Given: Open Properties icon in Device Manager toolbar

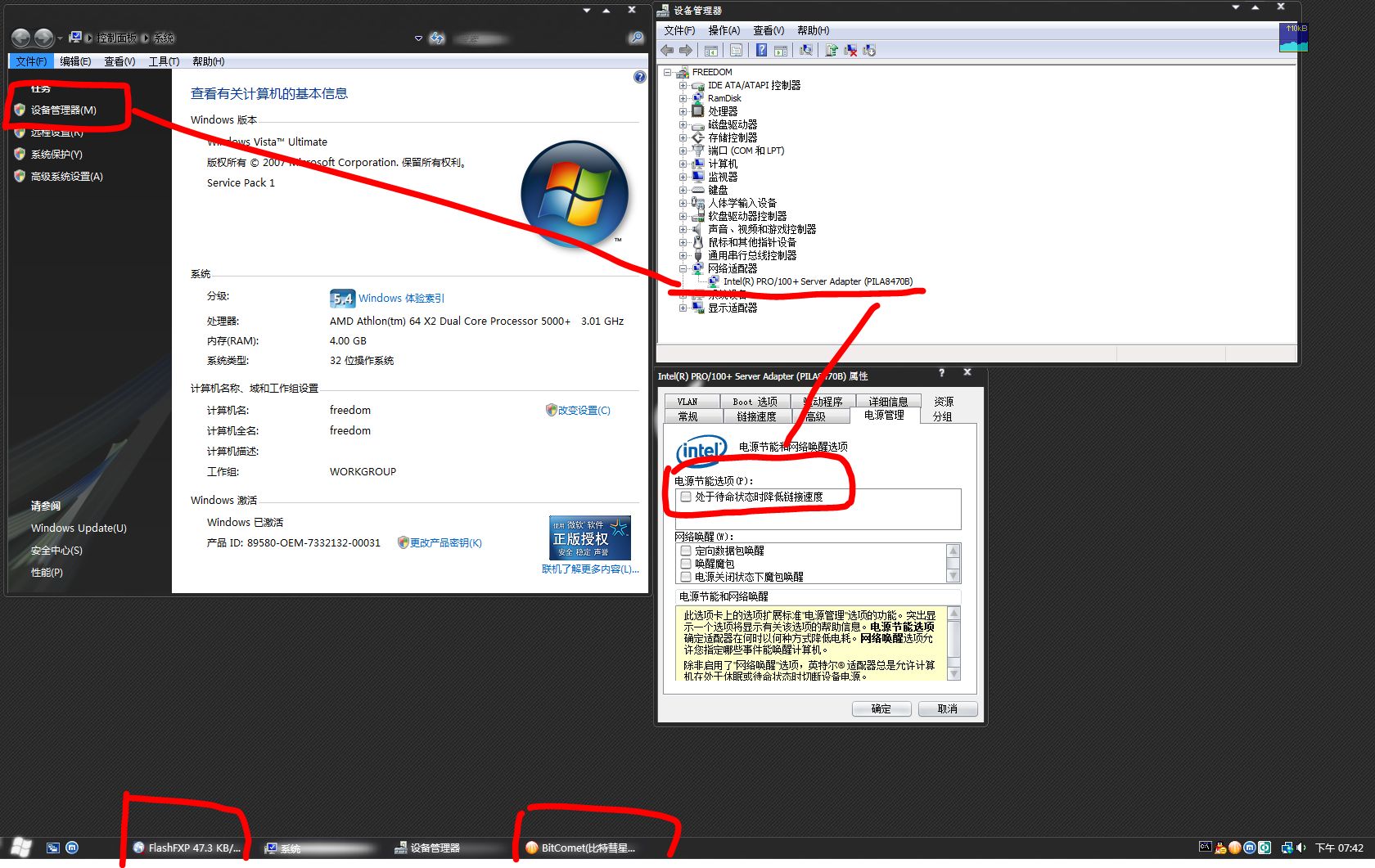Looking at the screenshot, I should [x=736, y=51].
